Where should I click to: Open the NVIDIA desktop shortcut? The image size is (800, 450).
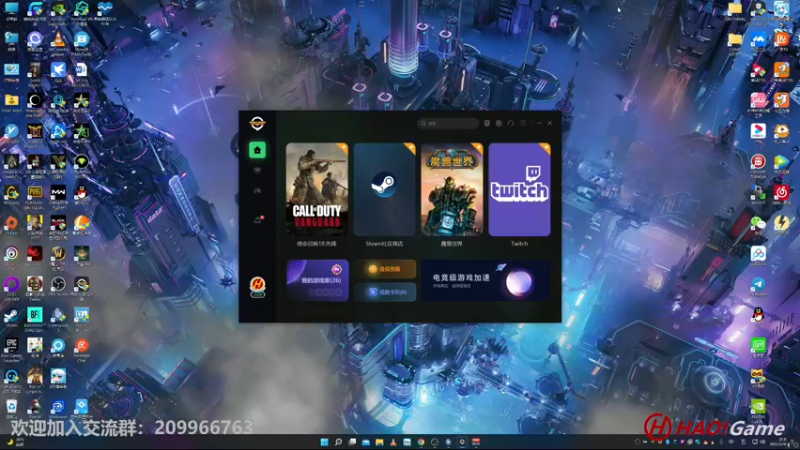pos(758,410)
